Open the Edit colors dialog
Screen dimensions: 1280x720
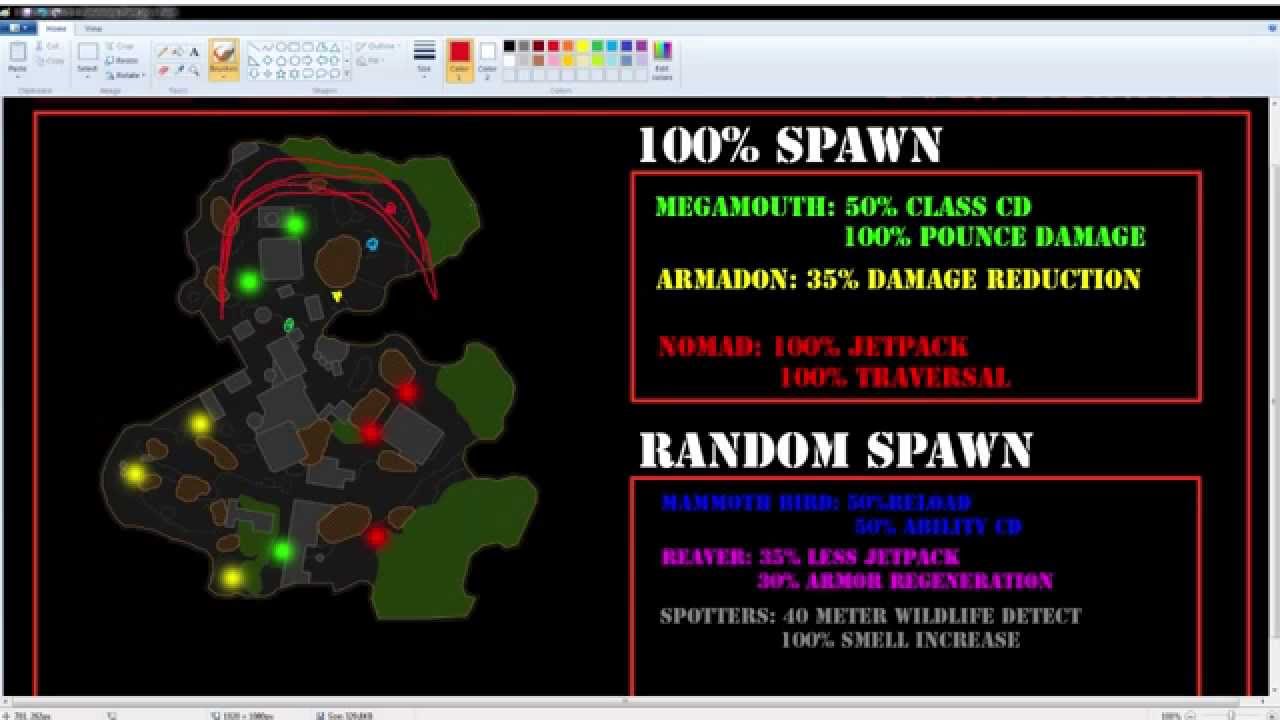(662, 59)
